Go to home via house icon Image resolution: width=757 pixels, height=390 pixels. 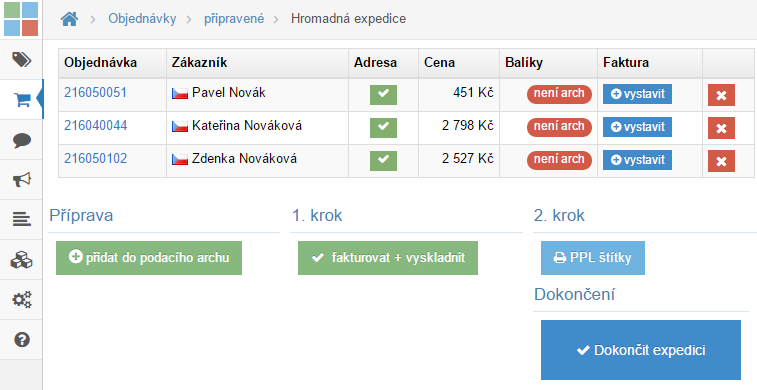69,19
